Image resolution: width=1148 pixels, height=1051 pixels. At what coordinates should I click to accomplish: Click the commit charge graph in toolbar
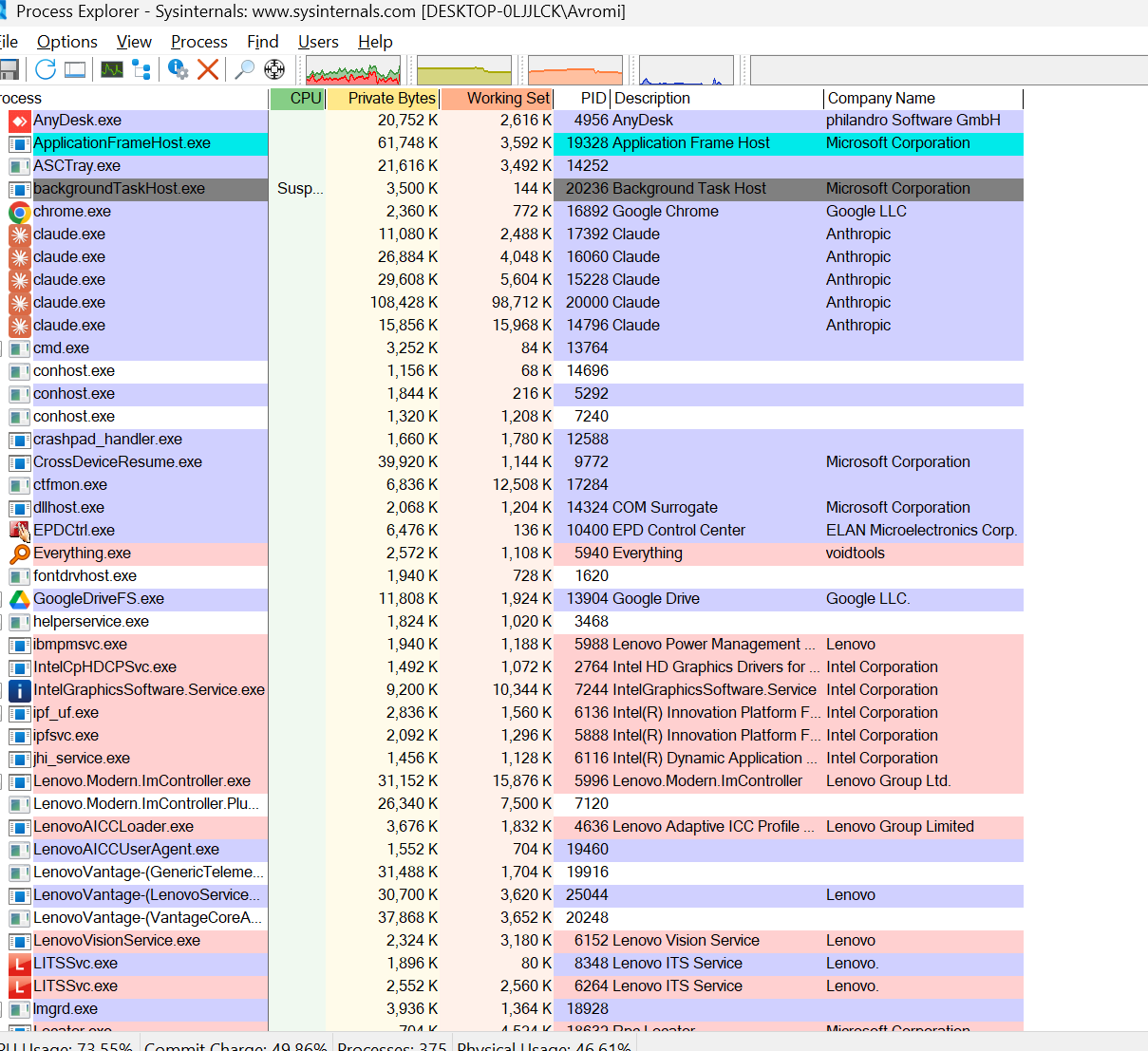coord(463,69)
